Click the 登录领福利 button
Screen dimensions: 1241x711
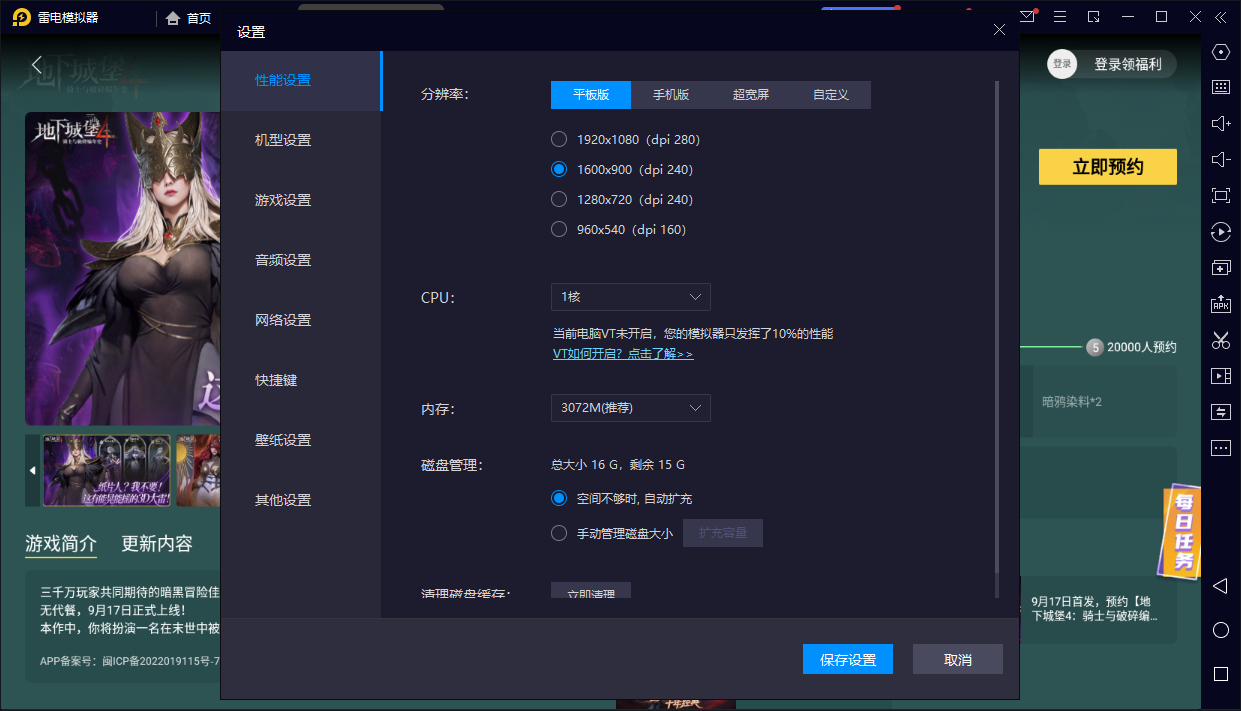tap(1128, 64)
